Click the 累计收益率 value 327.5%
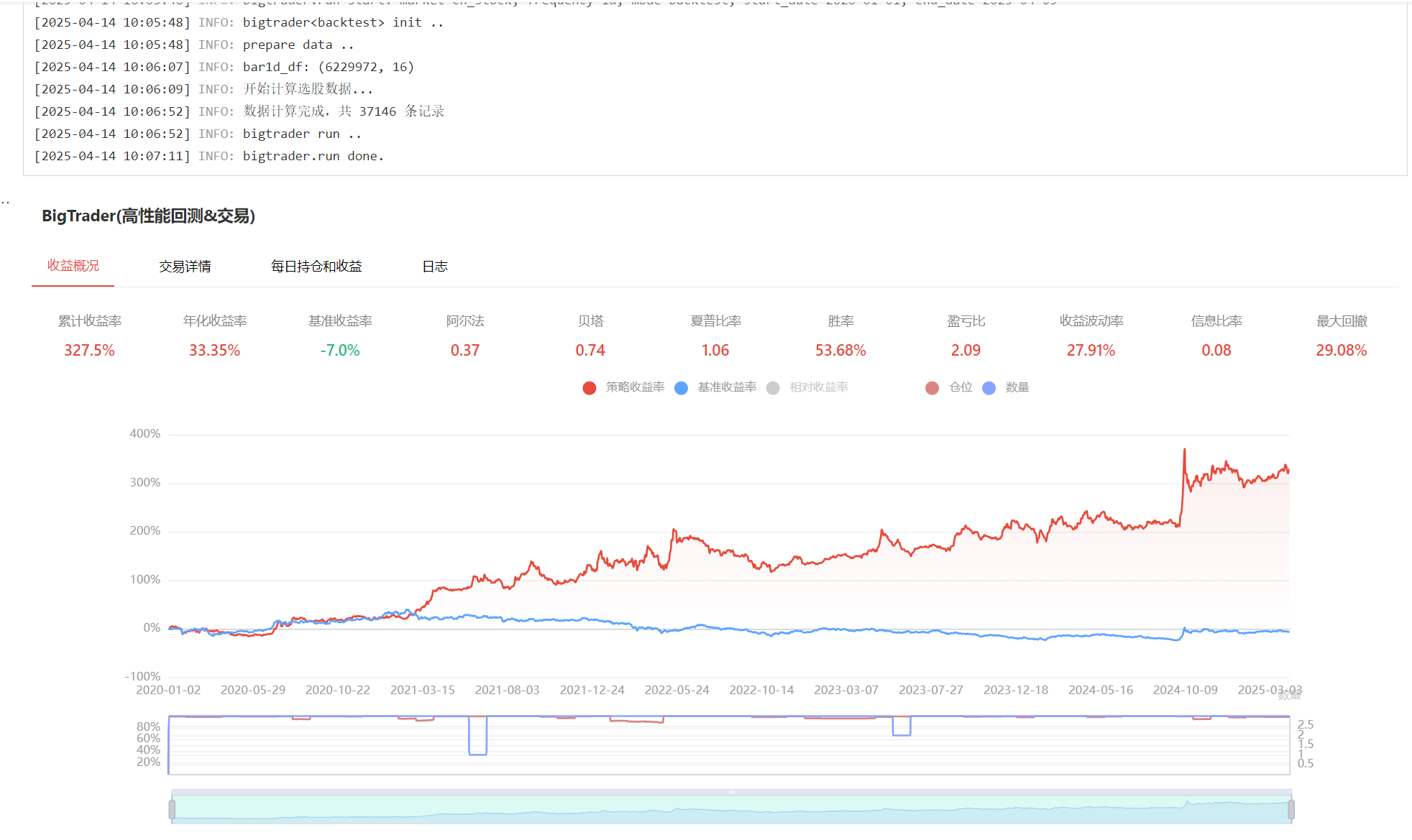The width and height of the screenshot is (1412, 840). click(x=89, y=351)
